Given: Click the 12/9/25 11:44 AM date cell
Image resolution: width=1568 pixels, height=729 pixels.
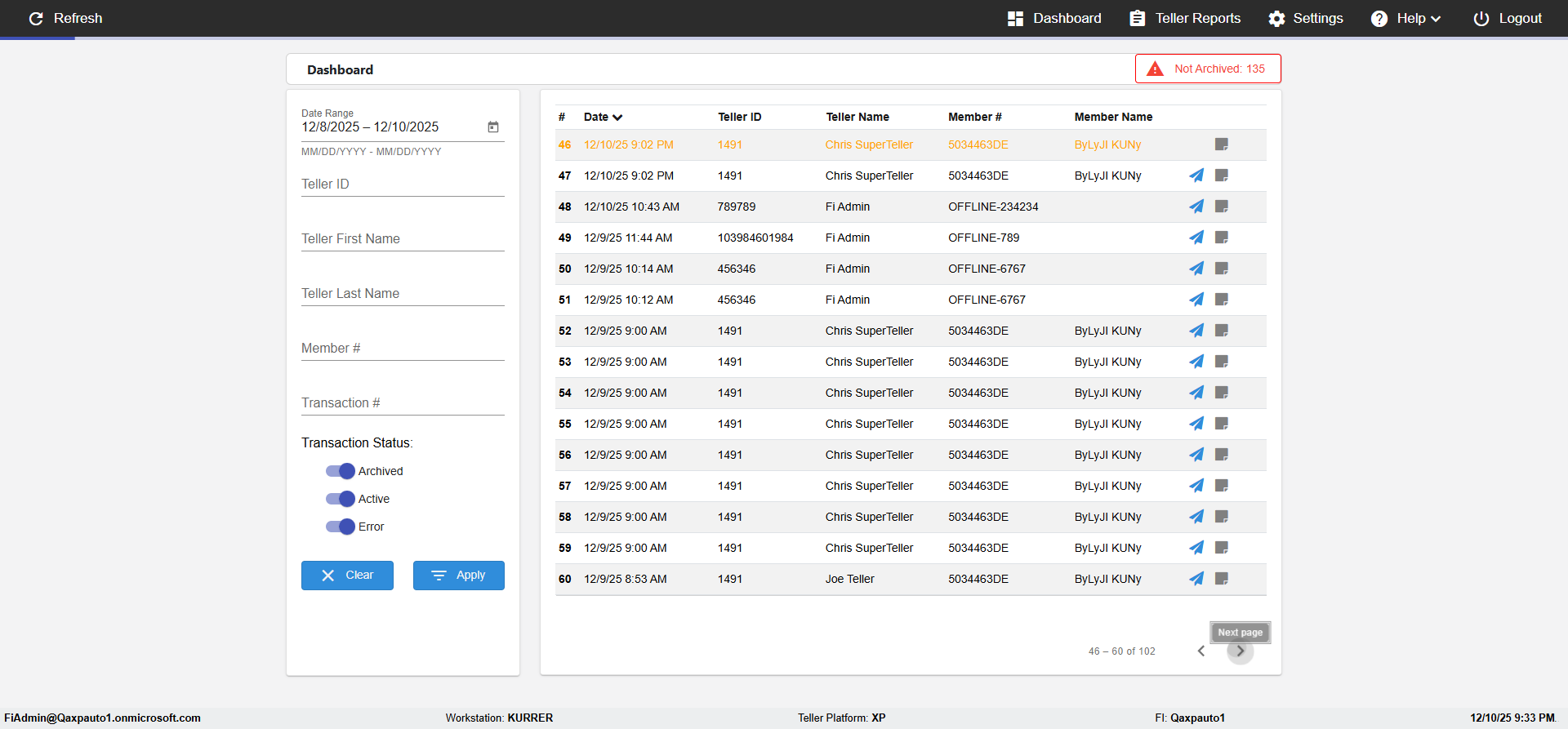Looking at the screenshot, I should coord(628,238).
